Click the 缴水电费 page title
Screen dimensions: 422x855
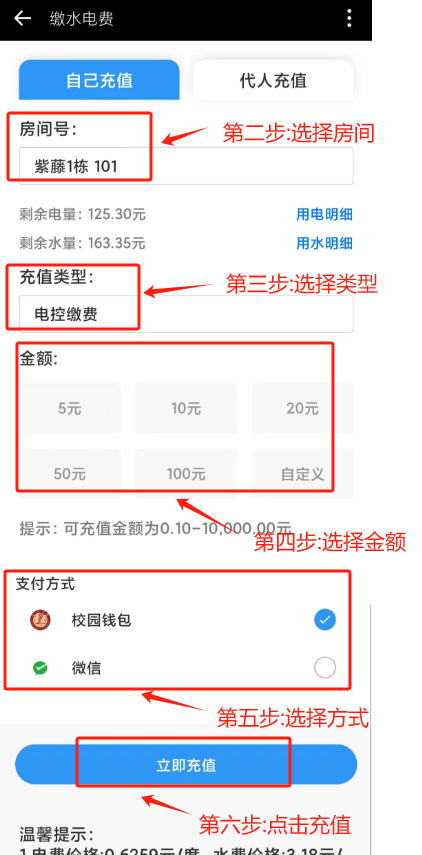tap(82, 19)
